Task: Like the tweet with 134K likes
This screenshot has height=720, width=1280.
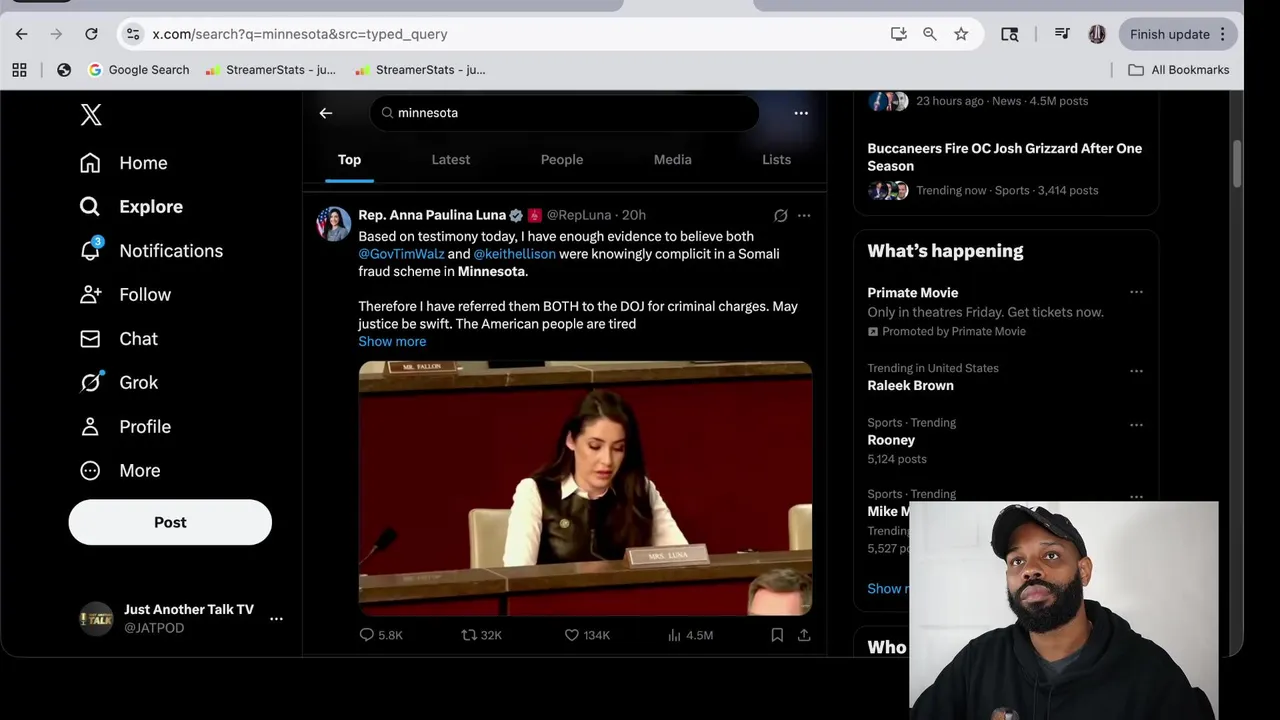Action: pos(587,635)
